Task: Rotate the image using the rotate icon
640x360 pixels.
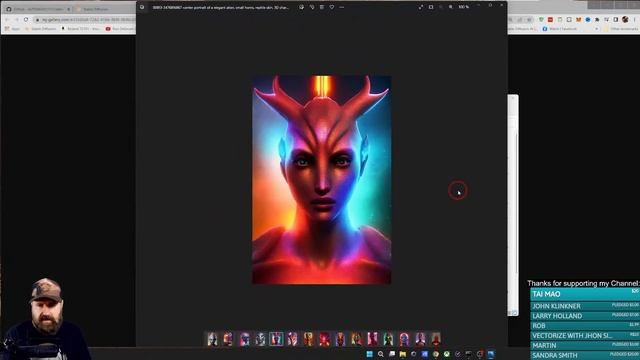Action: tap(312, 7)
